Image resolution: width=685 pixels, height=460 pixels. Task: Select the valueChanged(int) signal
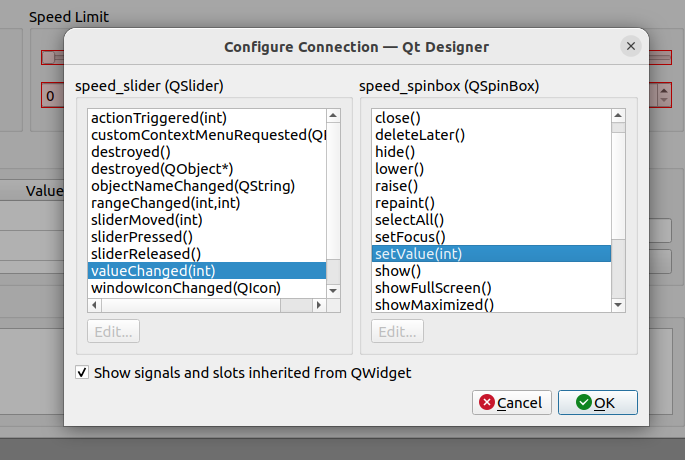click(207, 271)
